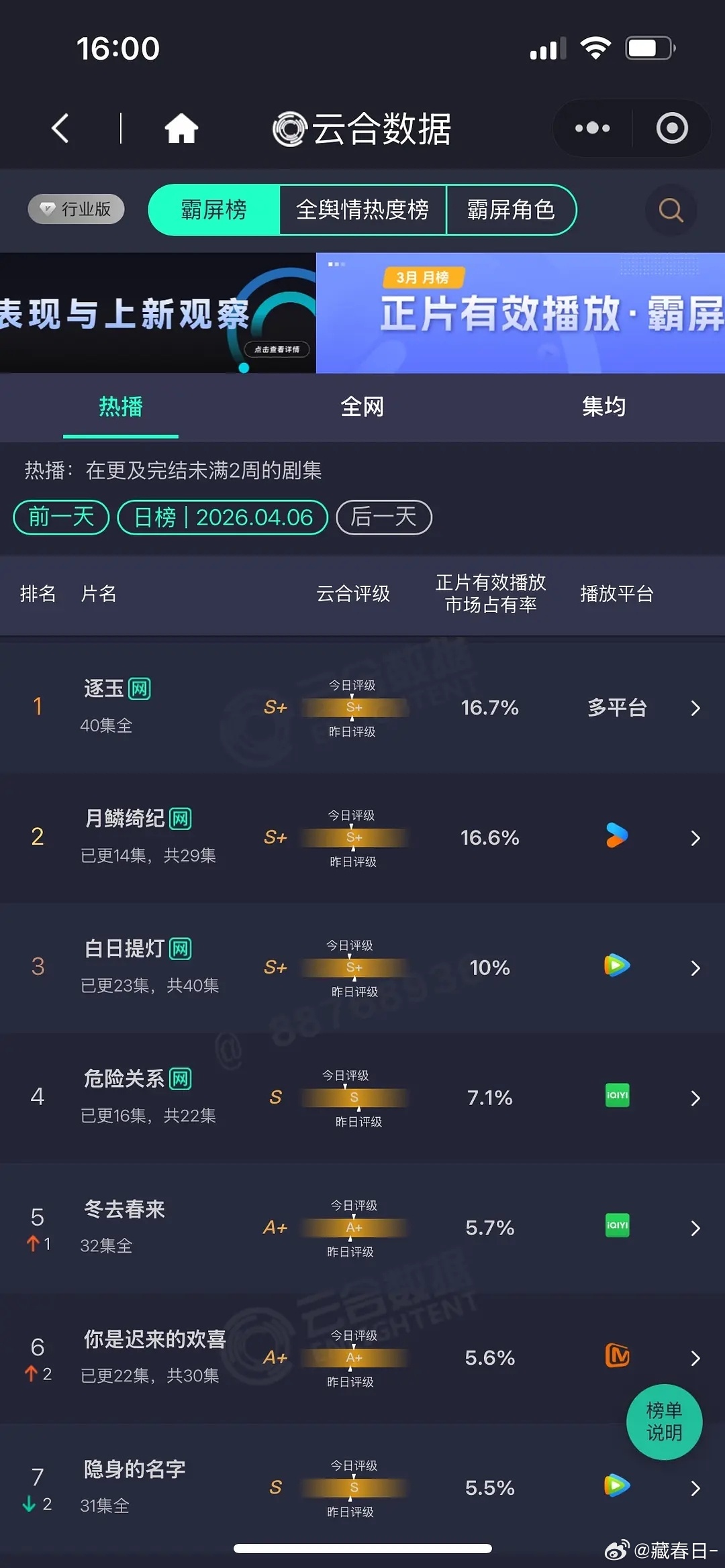The image size is (725, 1568).
Task: Click the back arrow in the header
Action: (59, 127)
